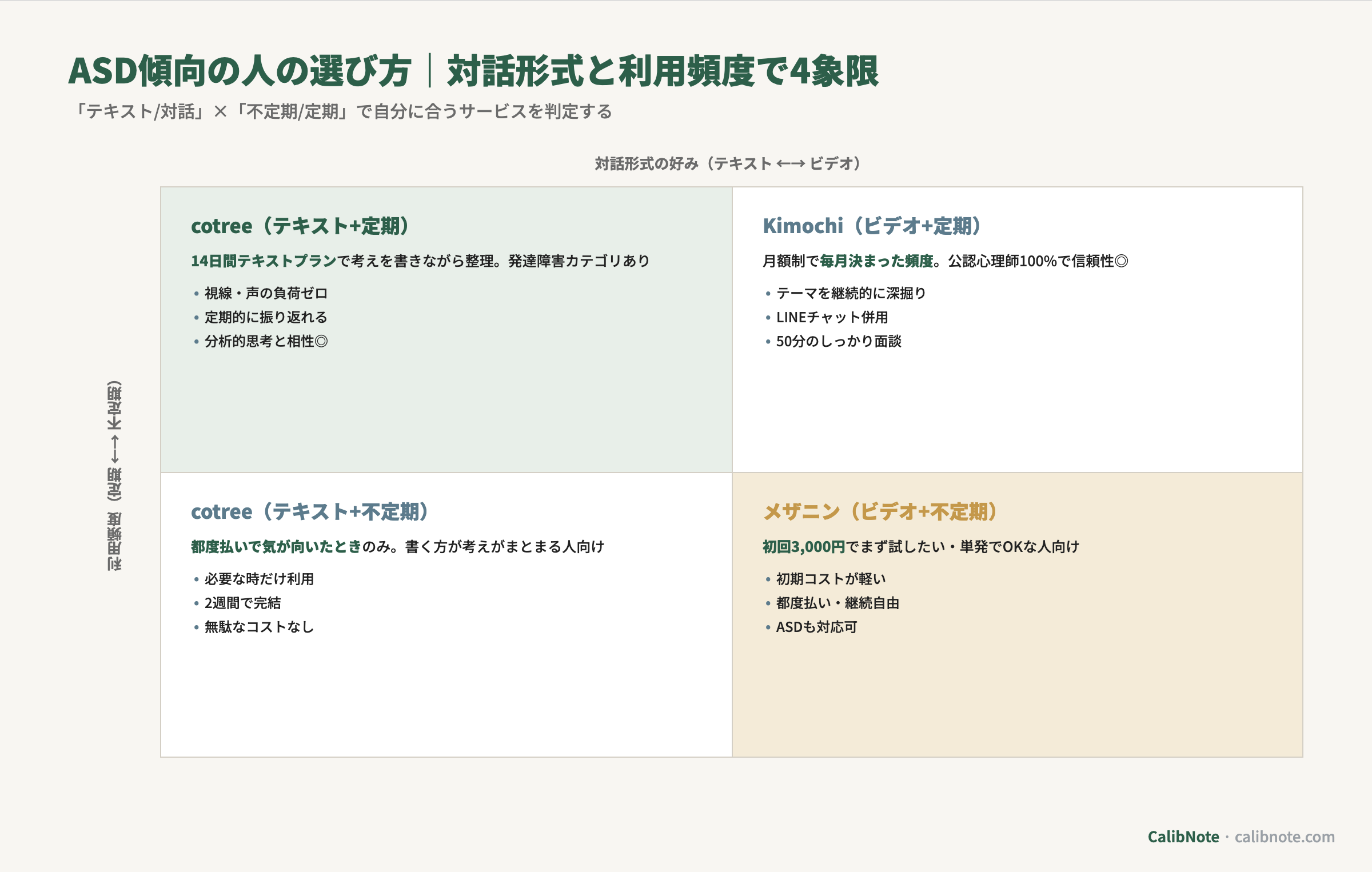The image size is (1372, 872).
Task: Click bullet 'LINEチャット併用'
Action: point(832,317)
